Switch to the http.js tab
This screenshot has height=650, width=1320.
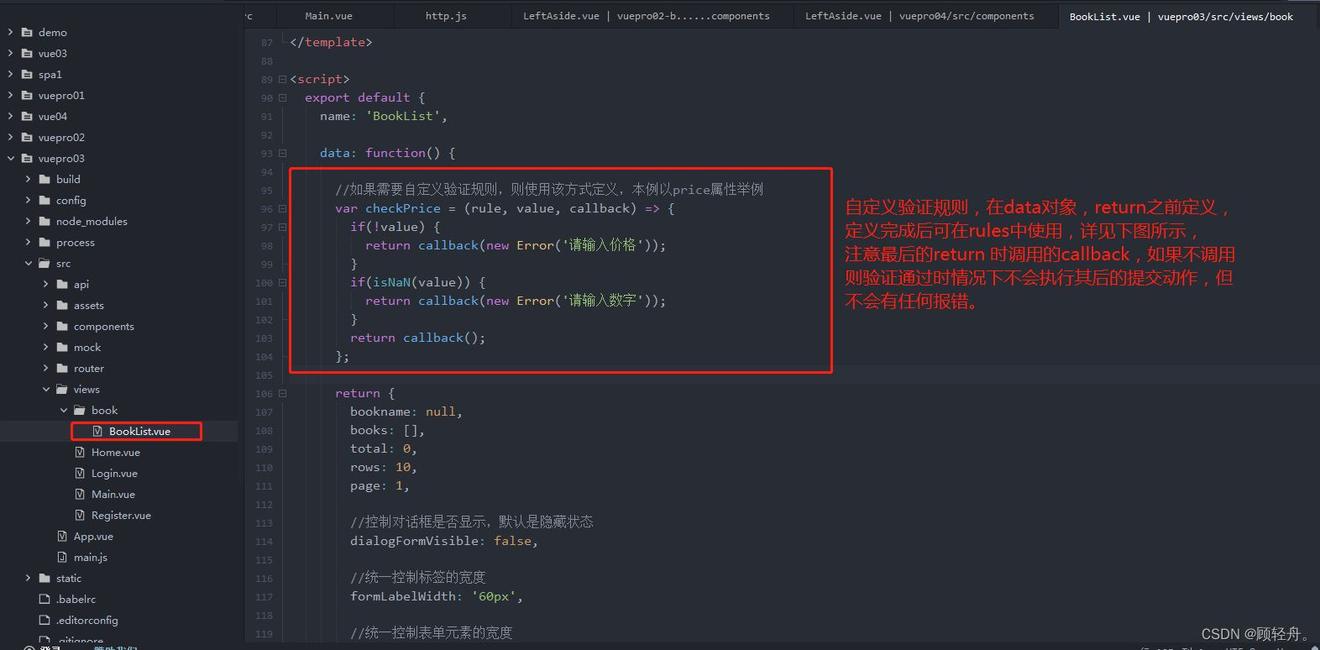tap(445, 16)
